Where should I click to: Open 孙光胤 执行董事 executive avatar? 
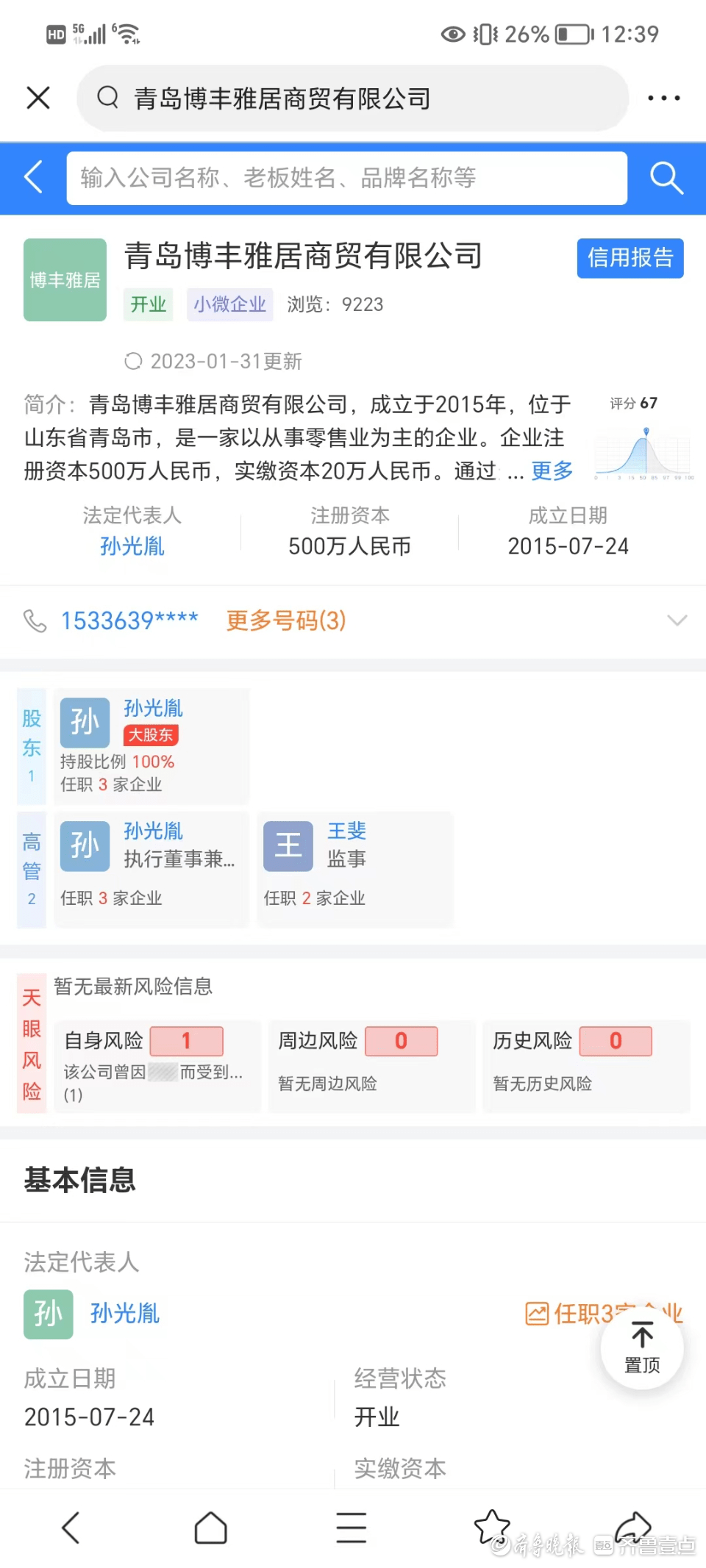85,845
